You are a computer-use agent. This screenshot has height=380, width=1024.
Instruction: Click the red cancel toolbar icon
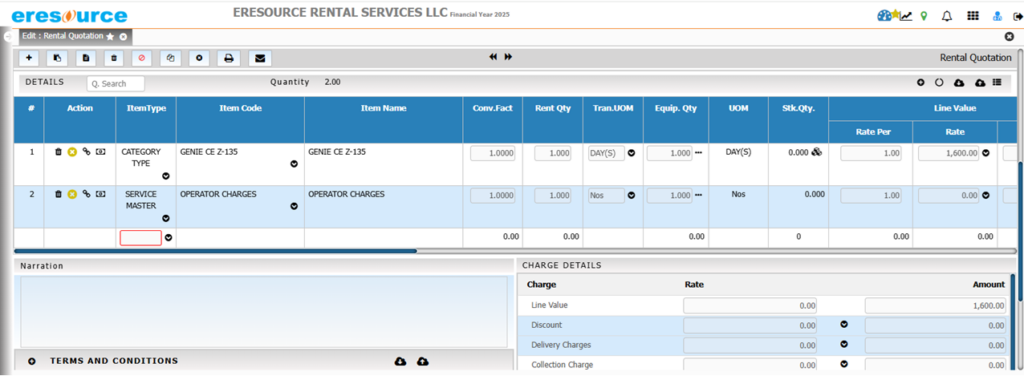point(142,58)
